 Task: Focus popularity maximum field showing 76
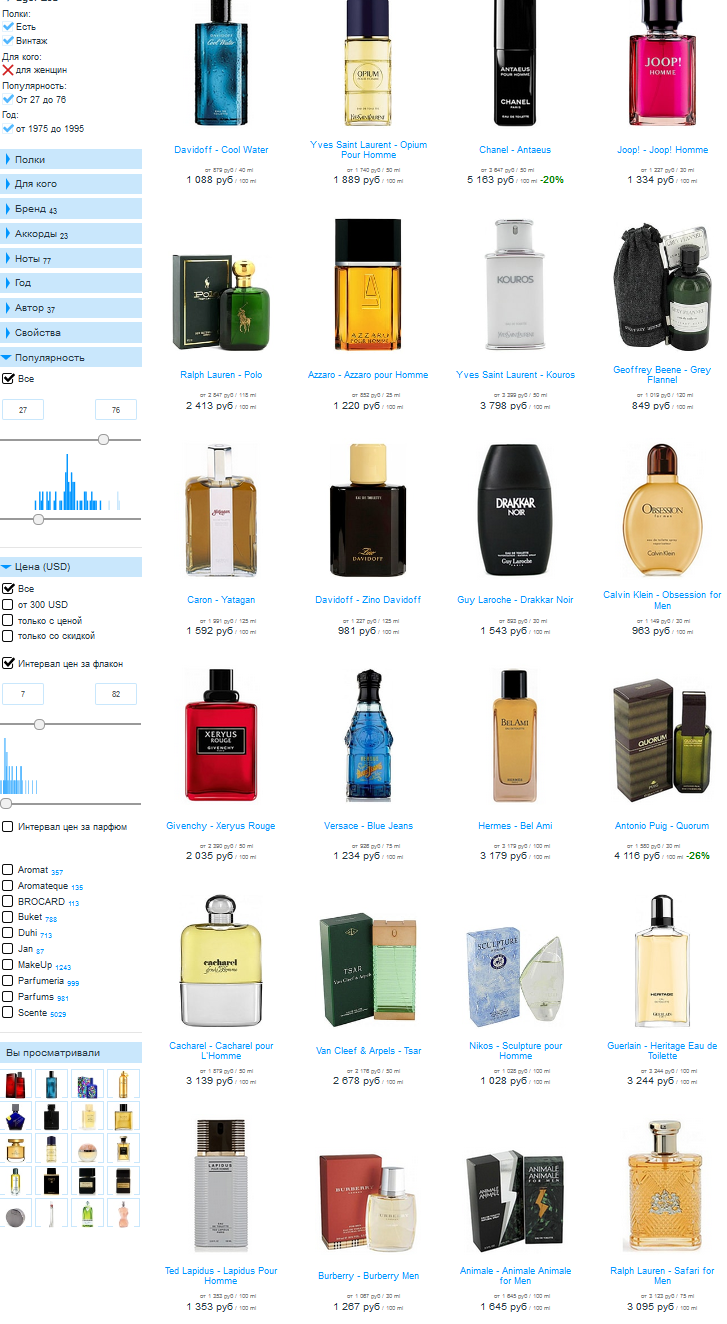pos(116,410)
